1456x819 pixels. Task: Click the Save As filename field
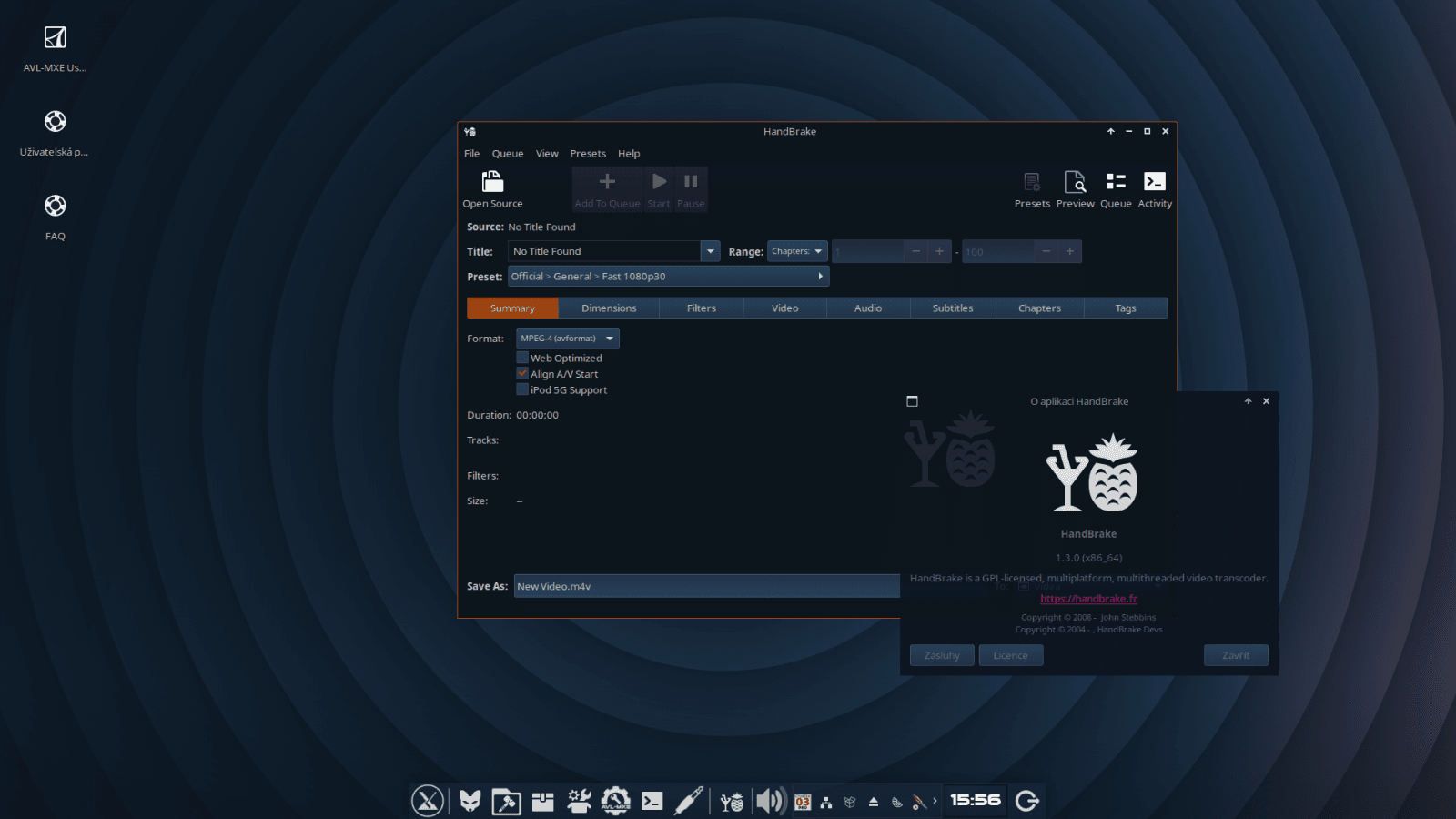705,586
